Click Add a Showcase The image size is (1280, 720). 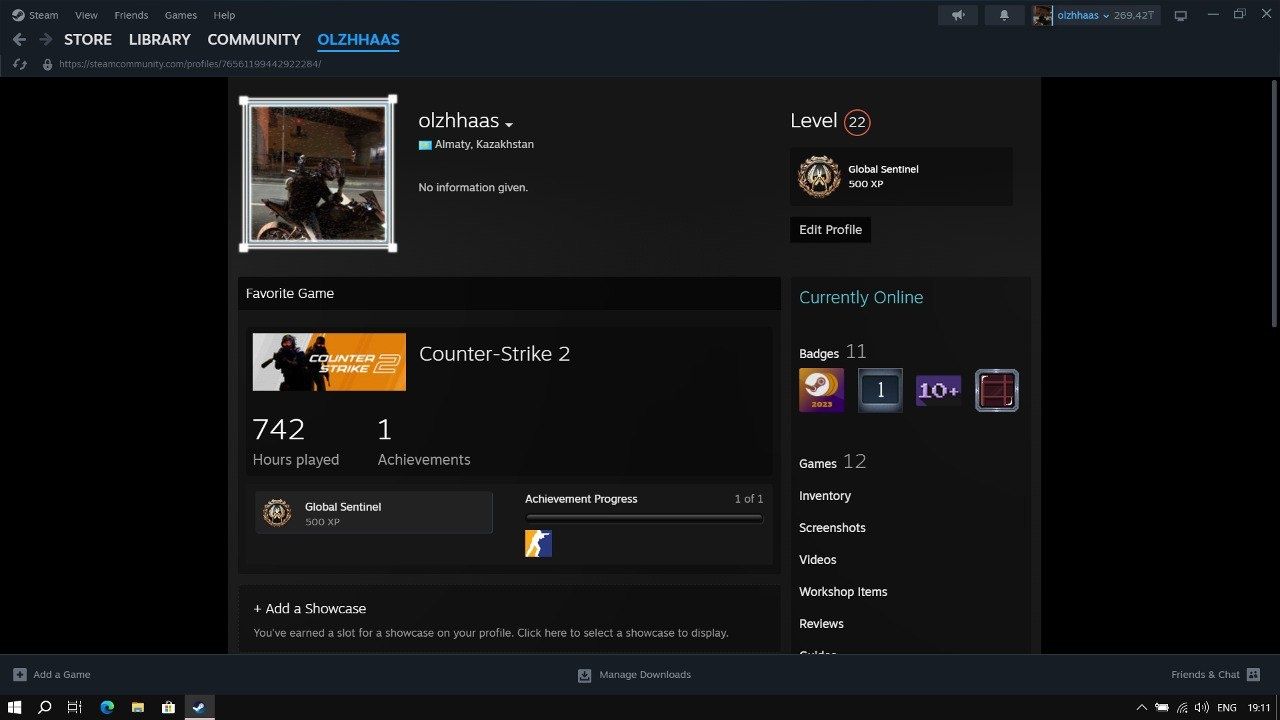tap(310, 608)
